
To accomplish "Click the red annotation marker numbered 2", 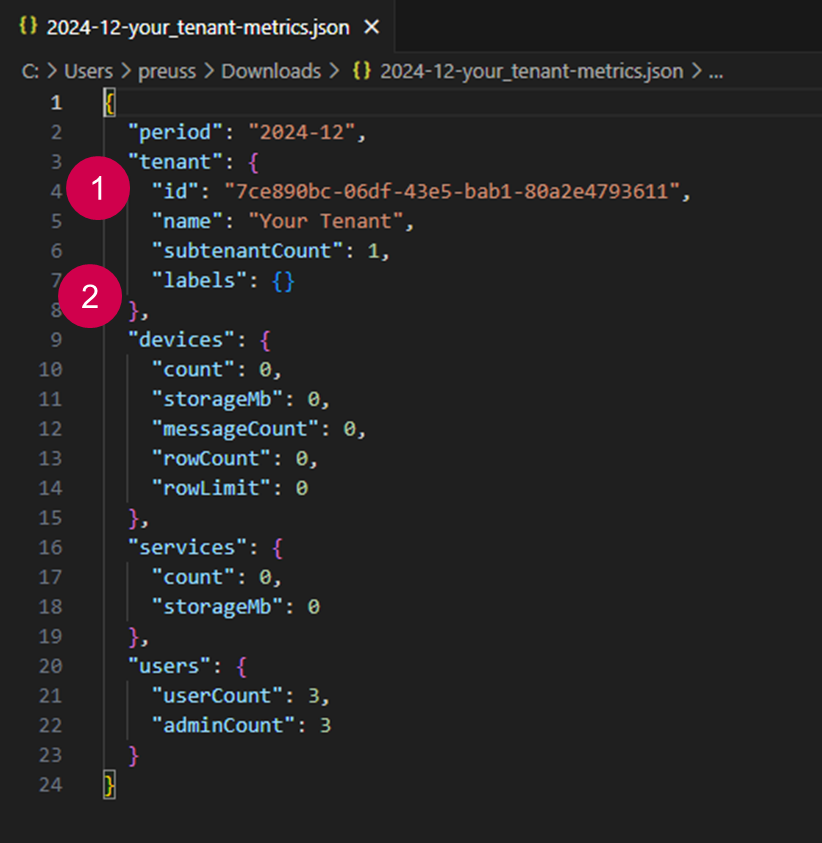I will pyautogui.click(x=91, y=297).
